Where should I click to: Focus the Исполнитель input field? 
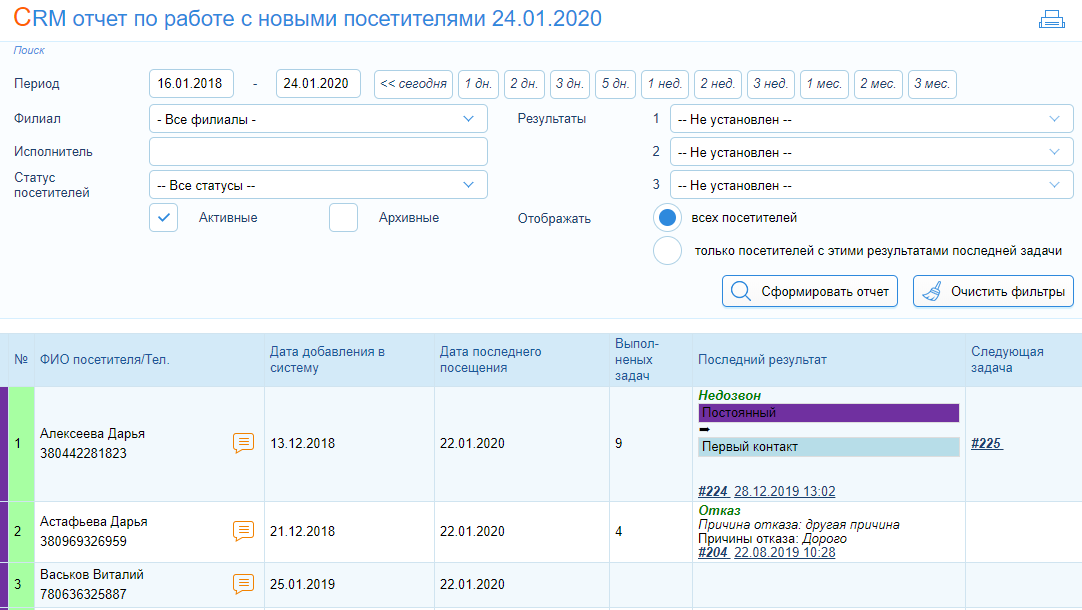coord(318,152)
